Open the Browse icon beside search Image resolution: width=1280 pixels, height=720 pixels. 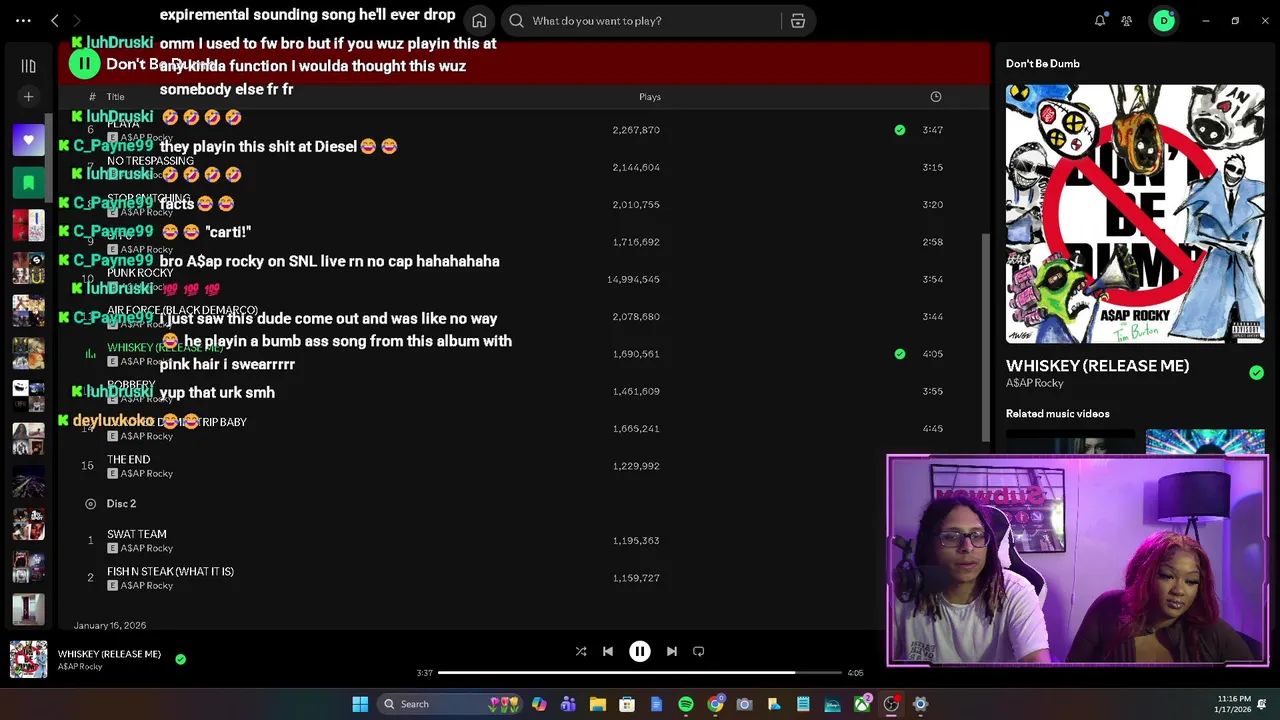pyautogui.click(x=798, y=20)
